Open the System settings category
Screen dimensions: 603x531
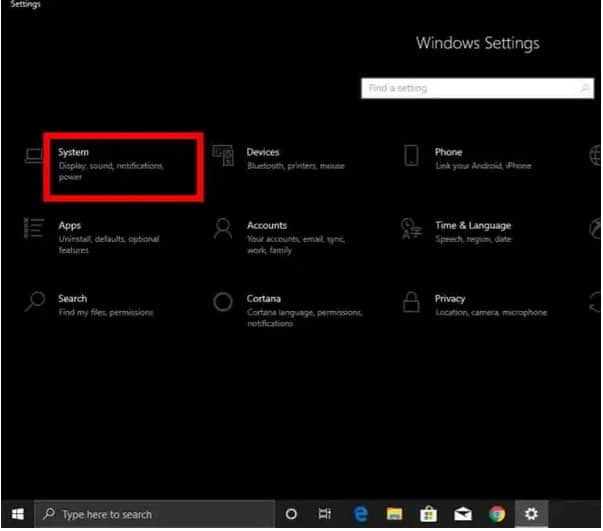73,152
